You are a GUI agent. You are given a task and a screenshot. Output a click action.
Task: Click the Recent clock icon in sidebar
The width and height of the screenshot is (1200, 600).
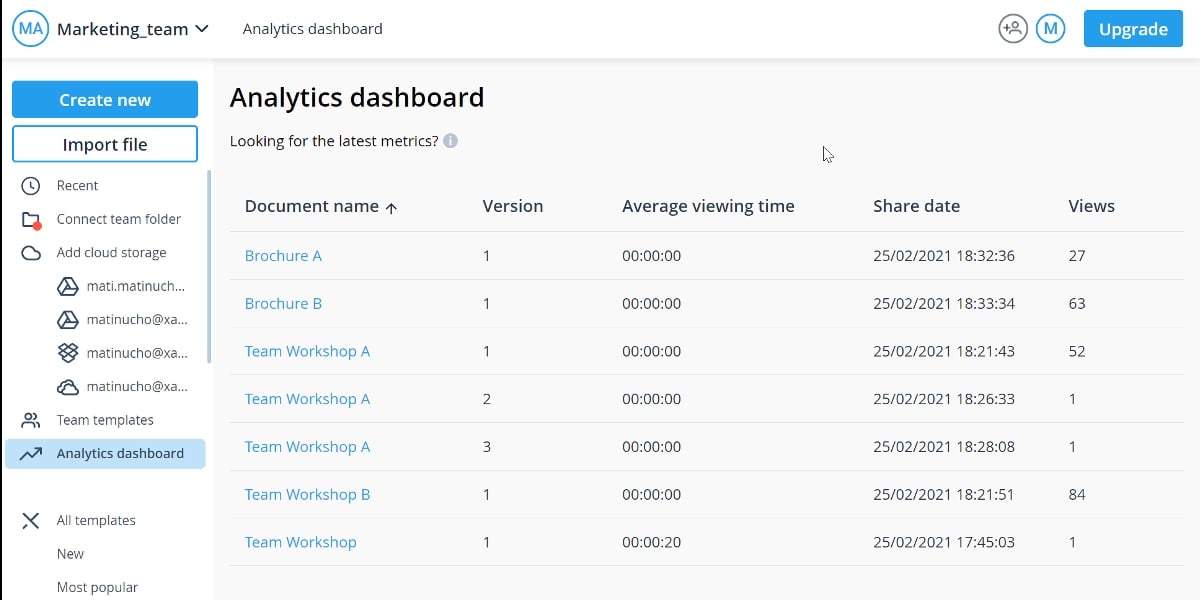click(x=31, y=186)
